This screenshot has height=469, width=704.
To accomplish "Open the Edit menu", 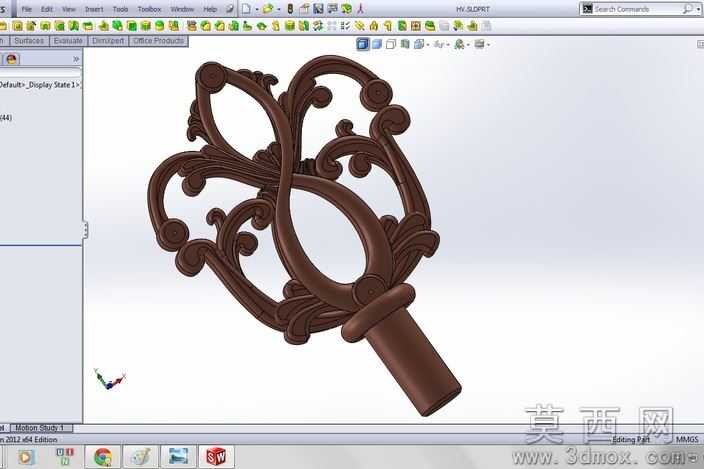I will pos(47,9).
